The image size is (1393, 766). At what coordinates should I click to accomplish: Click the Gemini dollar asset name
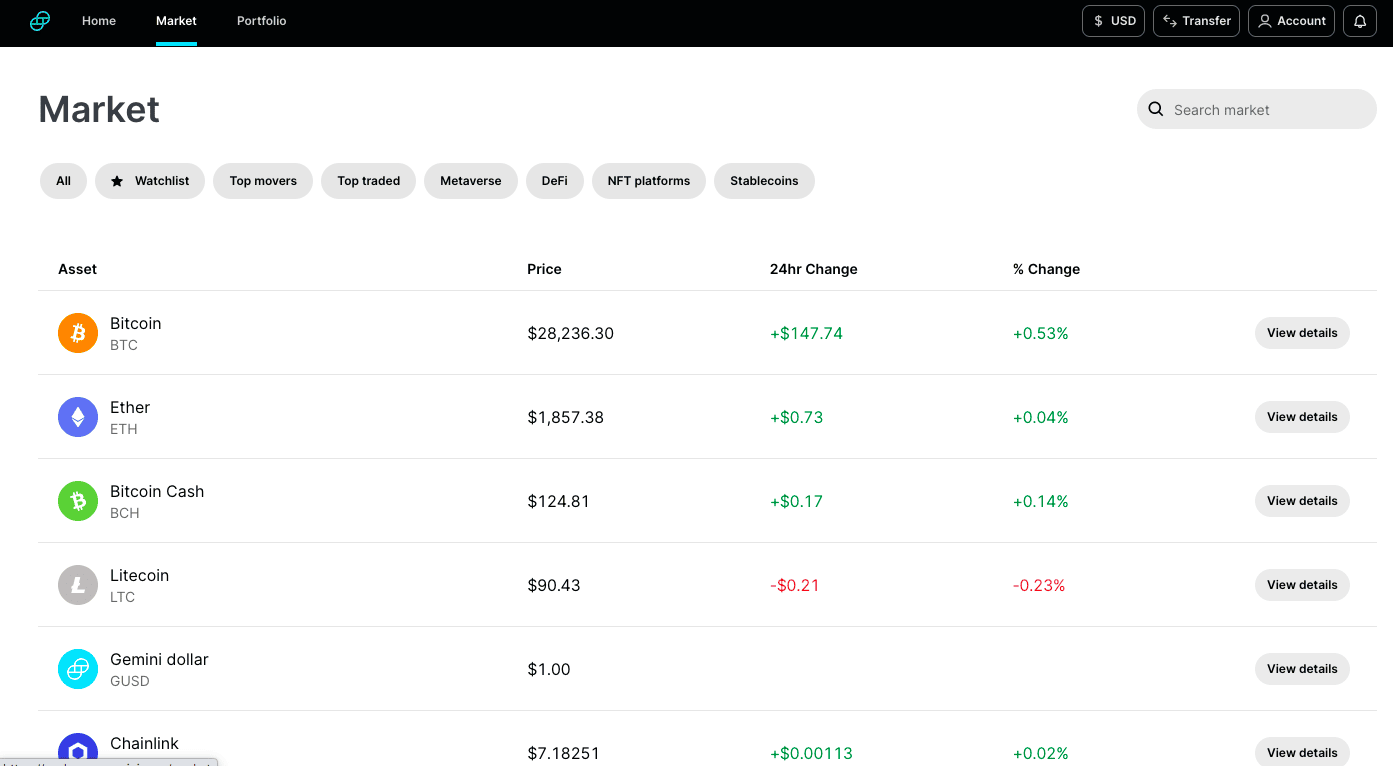click(x=159, y=659)
